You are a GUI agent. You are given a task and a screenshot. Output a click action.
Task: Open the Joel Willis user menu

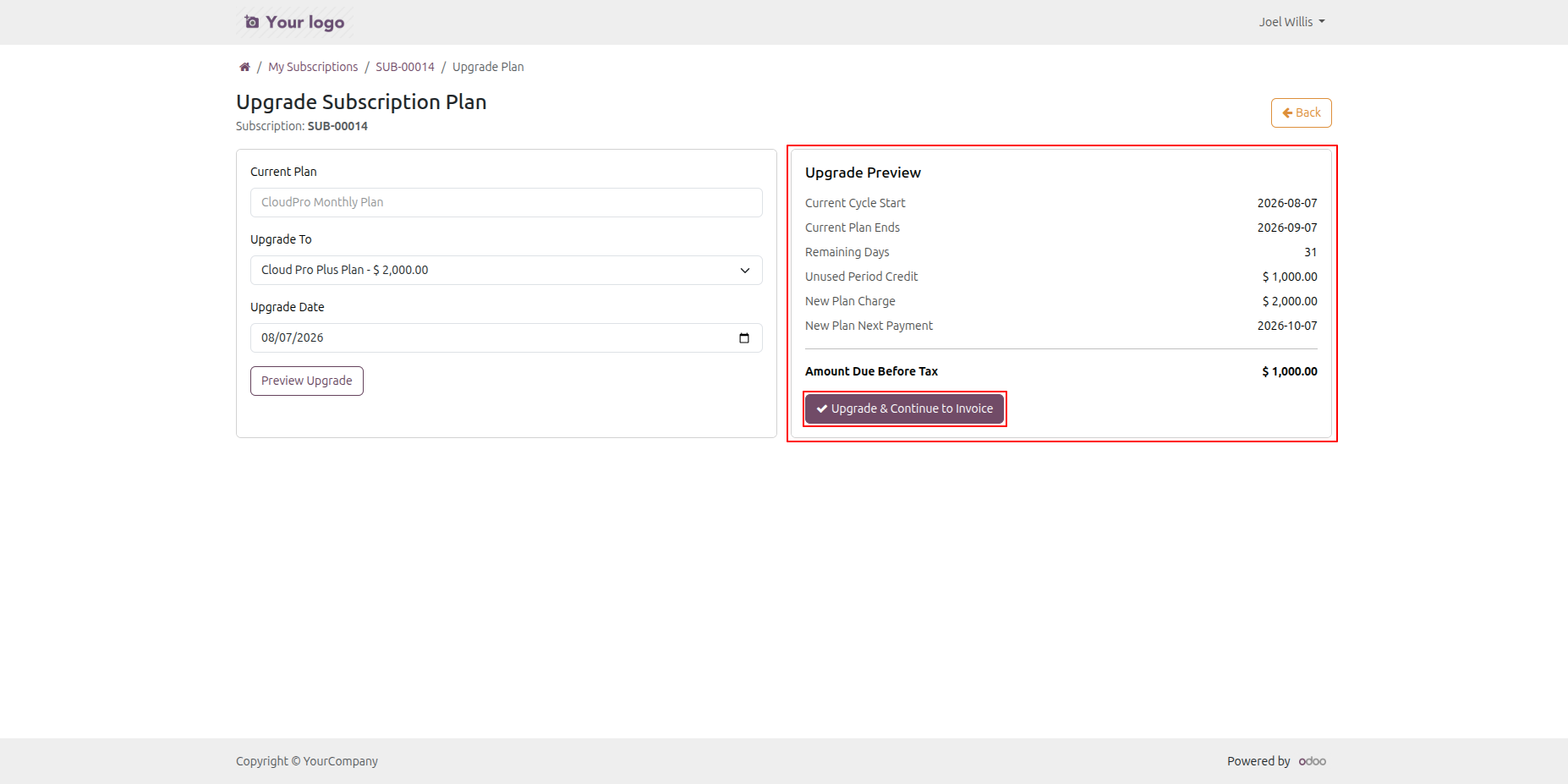1291,22
